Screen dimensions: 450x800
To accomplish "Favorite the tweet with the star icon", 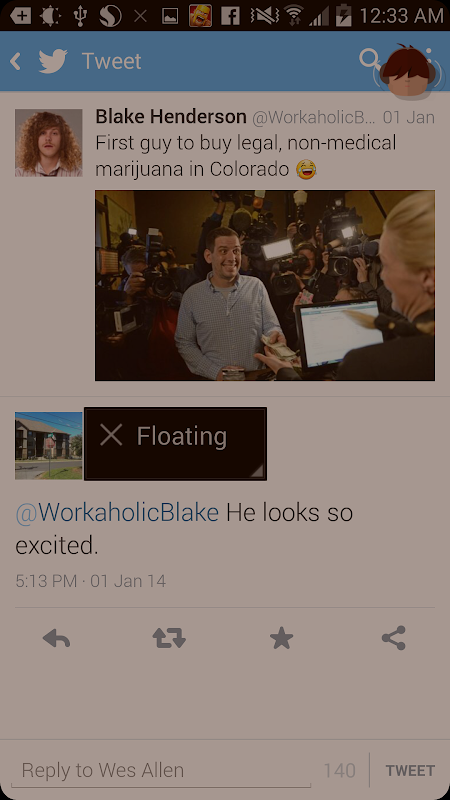I will click(281, 638).
